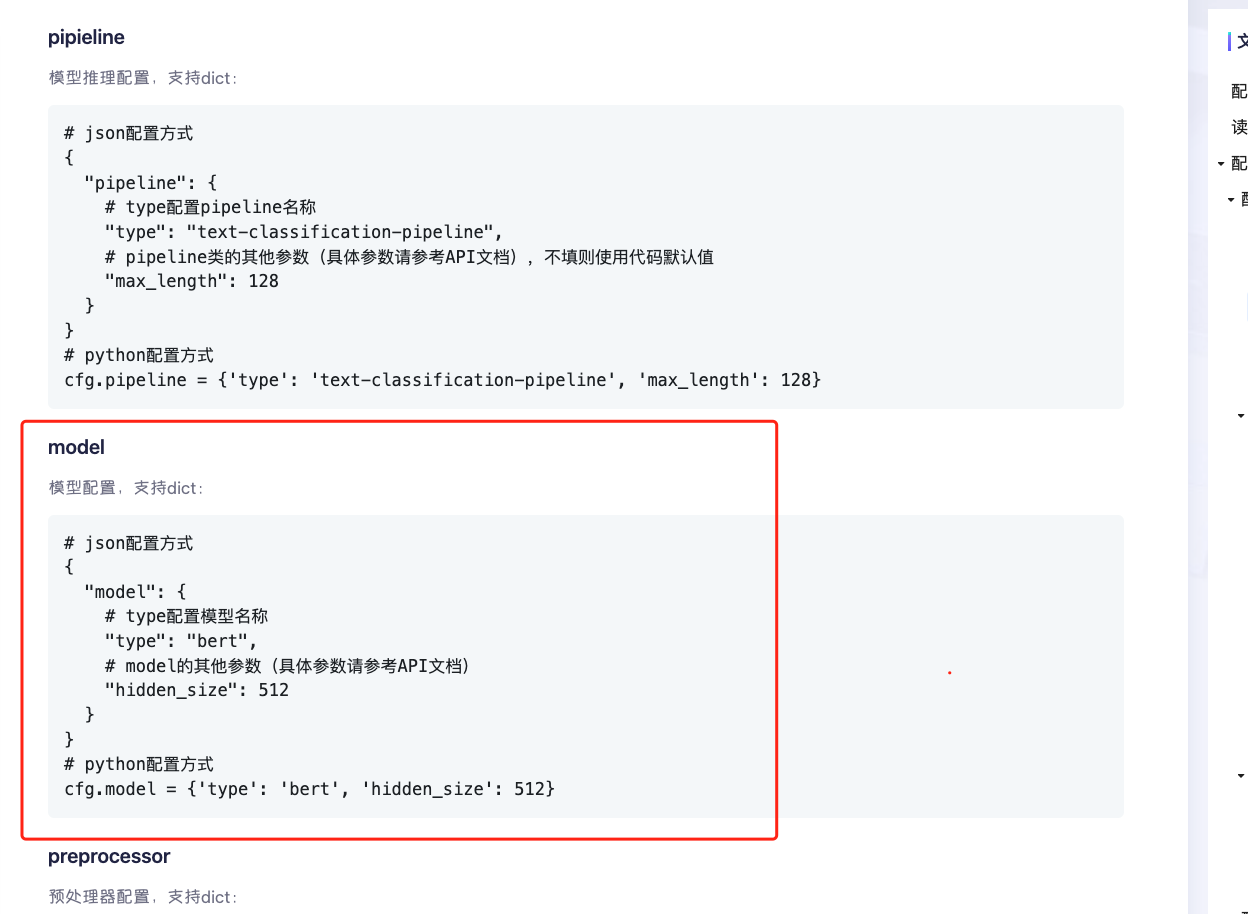
Task: Click the "max_length": 128 code line
Action: pos(191,281)
